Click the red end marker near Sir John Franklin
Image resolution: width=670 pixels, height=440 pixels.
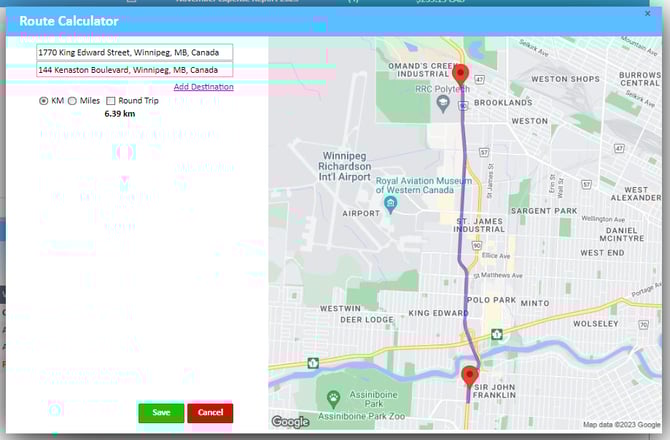point(470,376)
